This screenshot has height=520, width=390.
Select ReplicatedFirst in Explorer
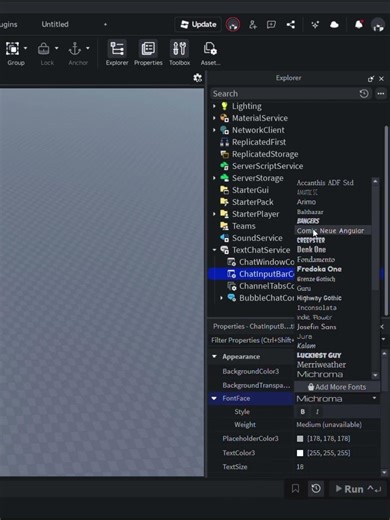point(259,142)
